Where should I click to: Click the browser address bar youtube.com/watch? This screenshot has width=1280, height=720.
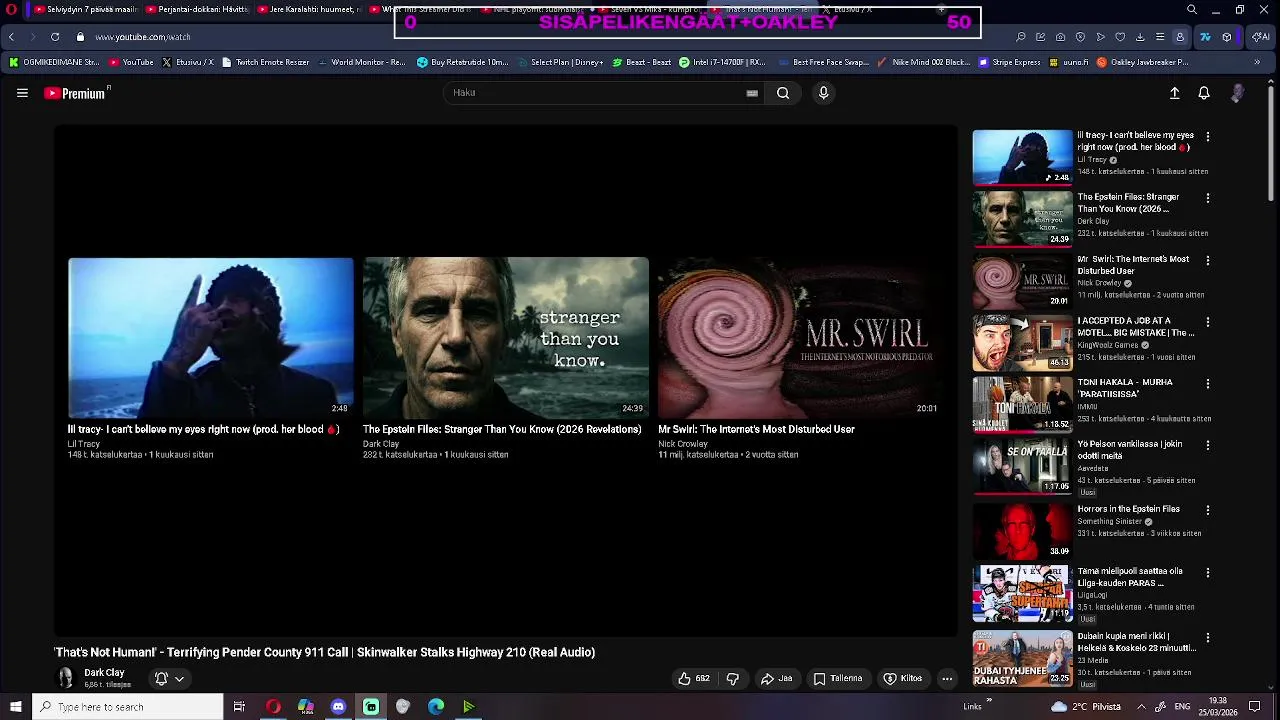tap(143, 37)
